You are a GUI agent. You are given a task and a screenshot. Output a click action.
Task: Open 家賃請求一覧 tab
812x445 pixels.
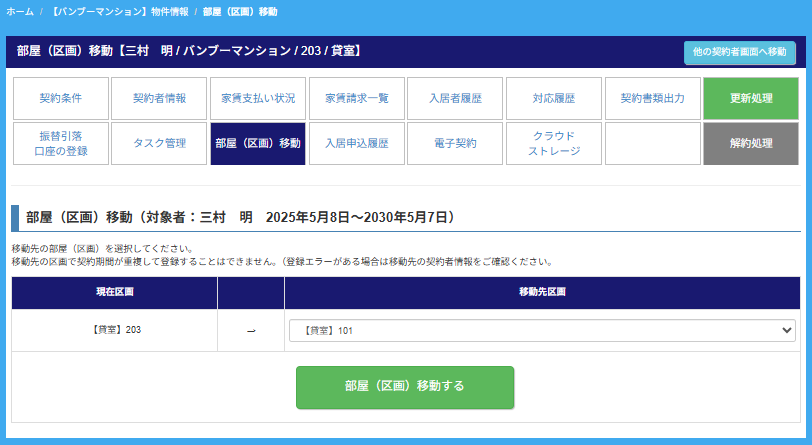coord(357,98)
